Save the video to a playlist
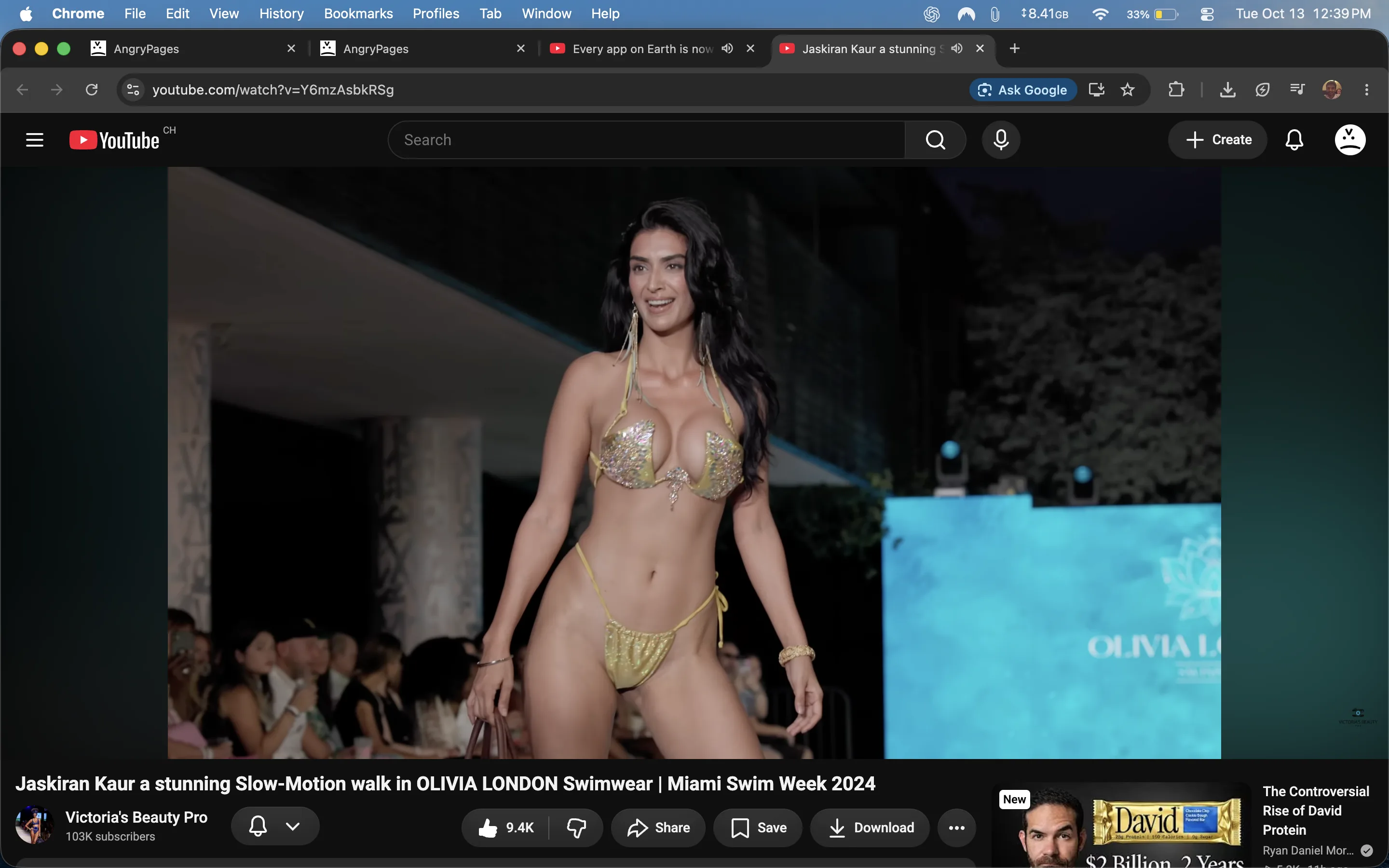The image size is (1389, 868). [x=758, y=827]
